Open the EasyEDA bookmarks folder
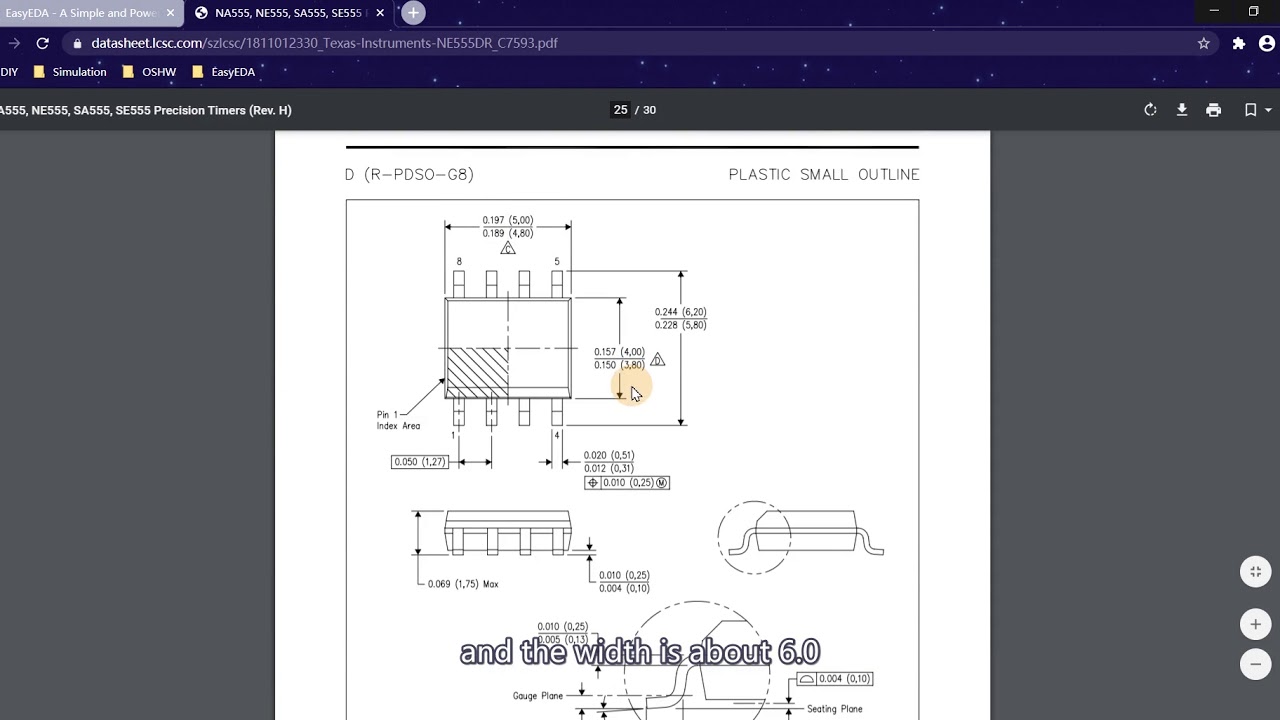Image resolution: width=1280 pixels, height=720 pixels. click(223, 72)
